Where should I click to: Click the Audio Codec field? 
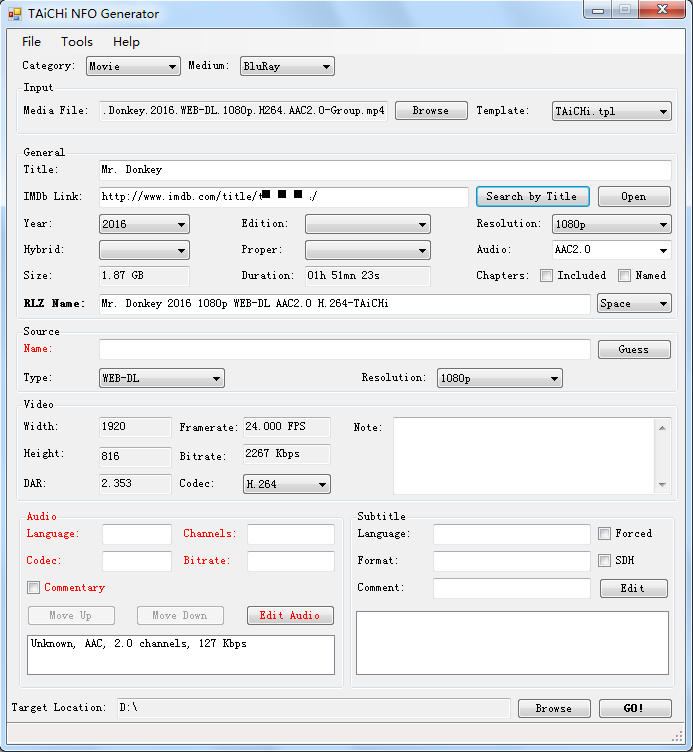pos(137,561)
